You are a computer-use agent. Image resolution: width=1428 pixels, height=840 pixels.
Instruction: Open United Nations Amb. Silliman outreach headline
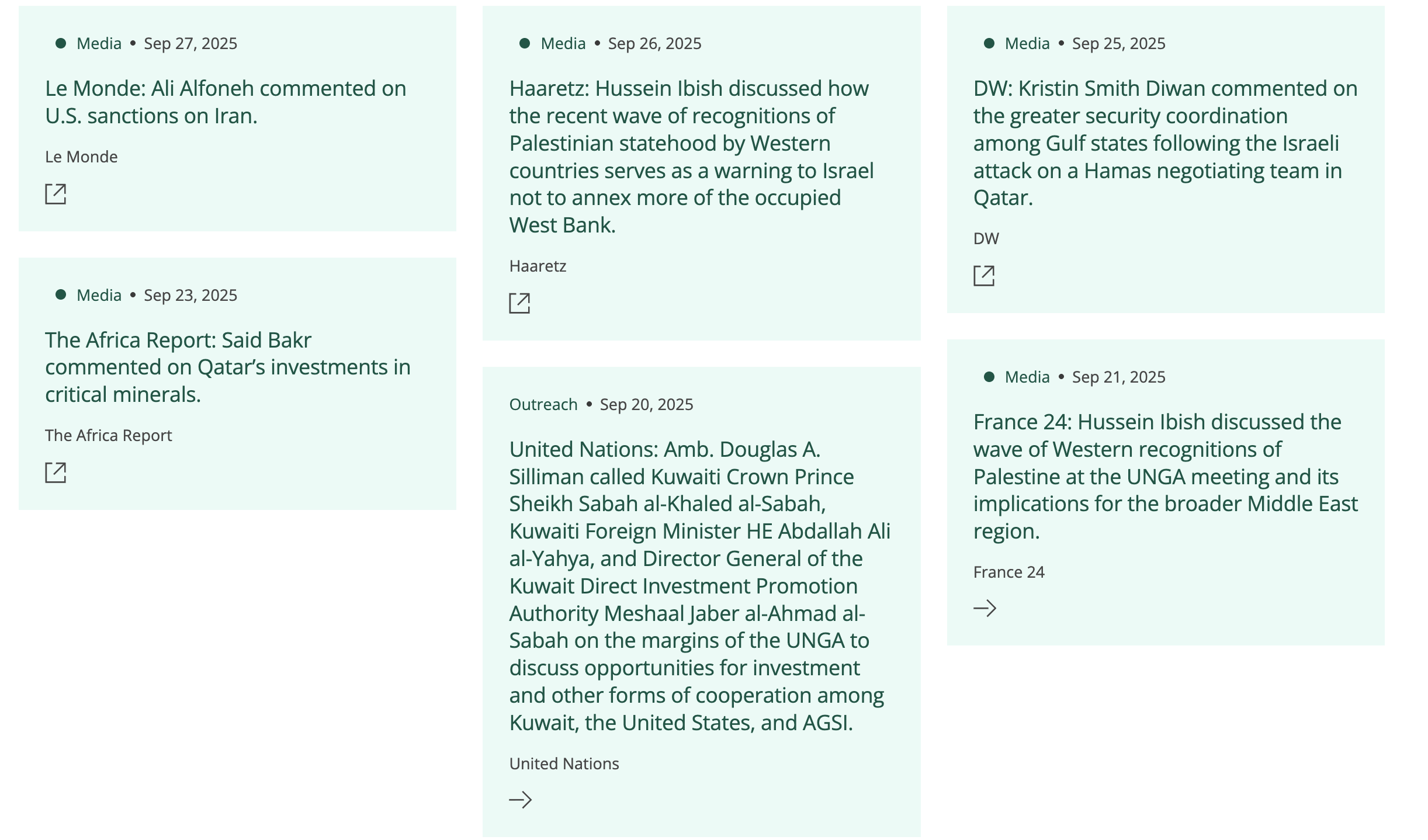click(699, 586)
